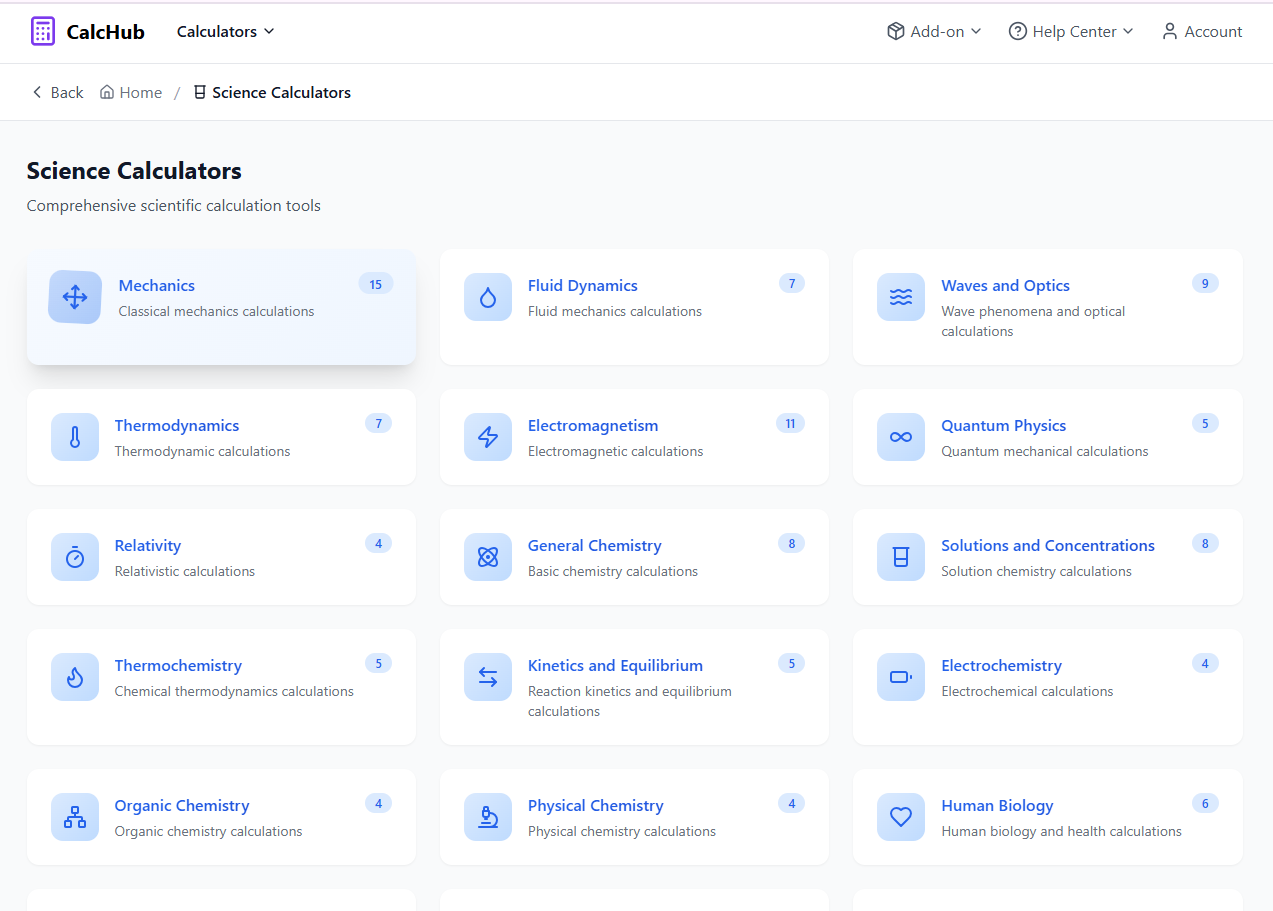This screenshot has height=911, width=1273.
Task: Click the Relativity stopwatch icon
Action: (x=75, y=557)
